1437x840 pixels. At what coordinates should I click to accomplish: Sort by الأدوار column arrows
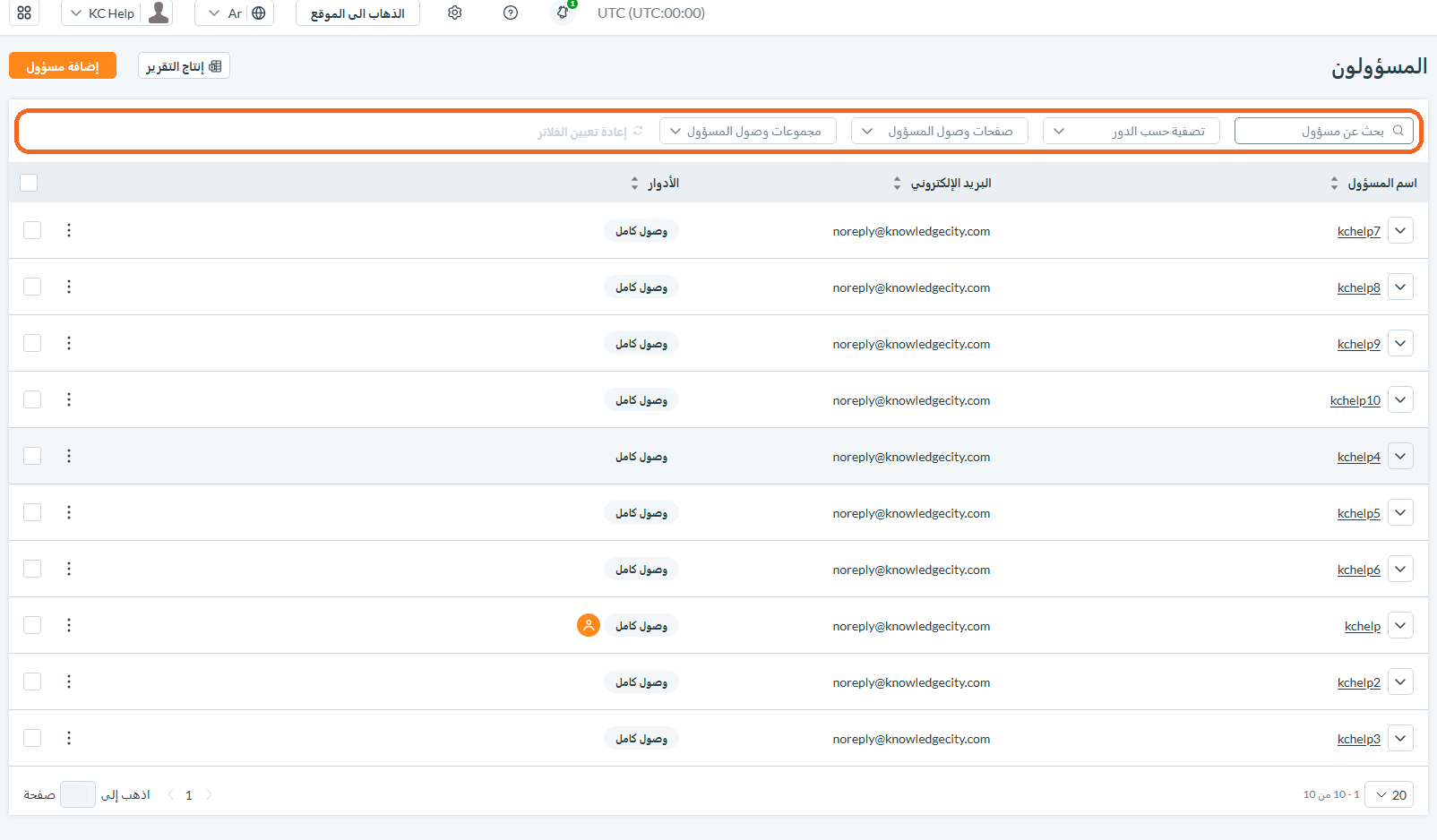(x=634, y=183)
